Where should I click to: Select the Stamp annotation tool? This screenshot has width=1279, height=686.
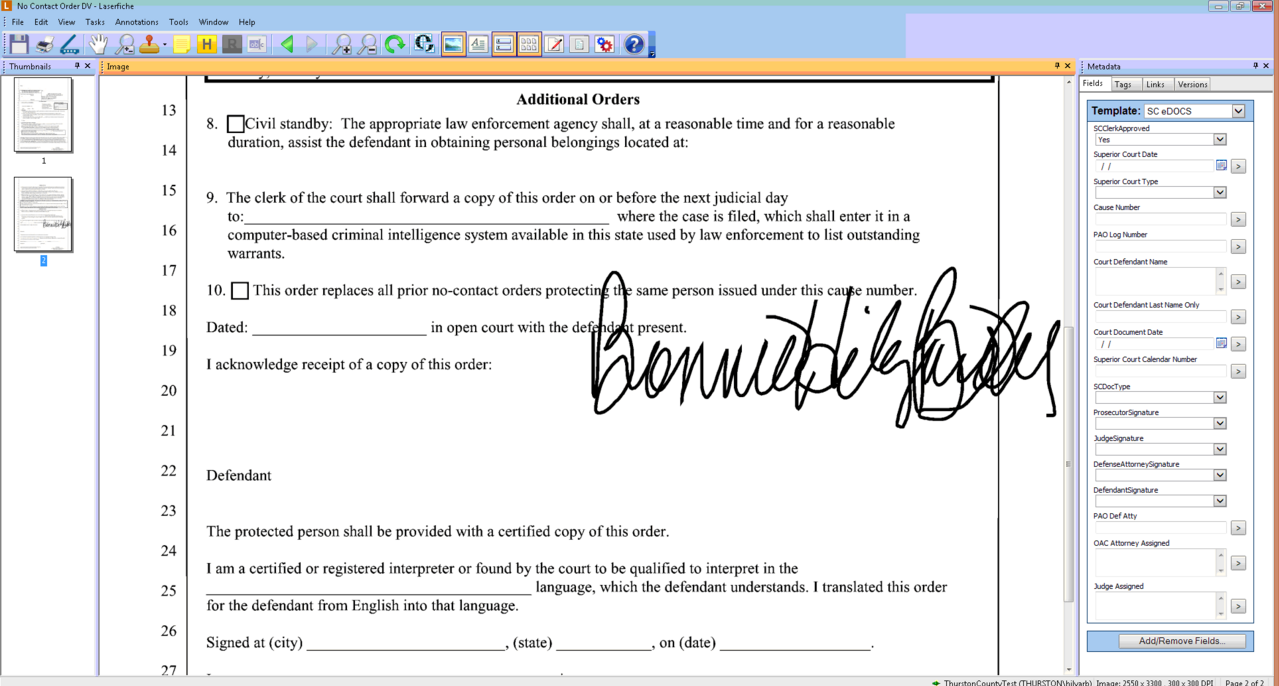tap(149, 44)
